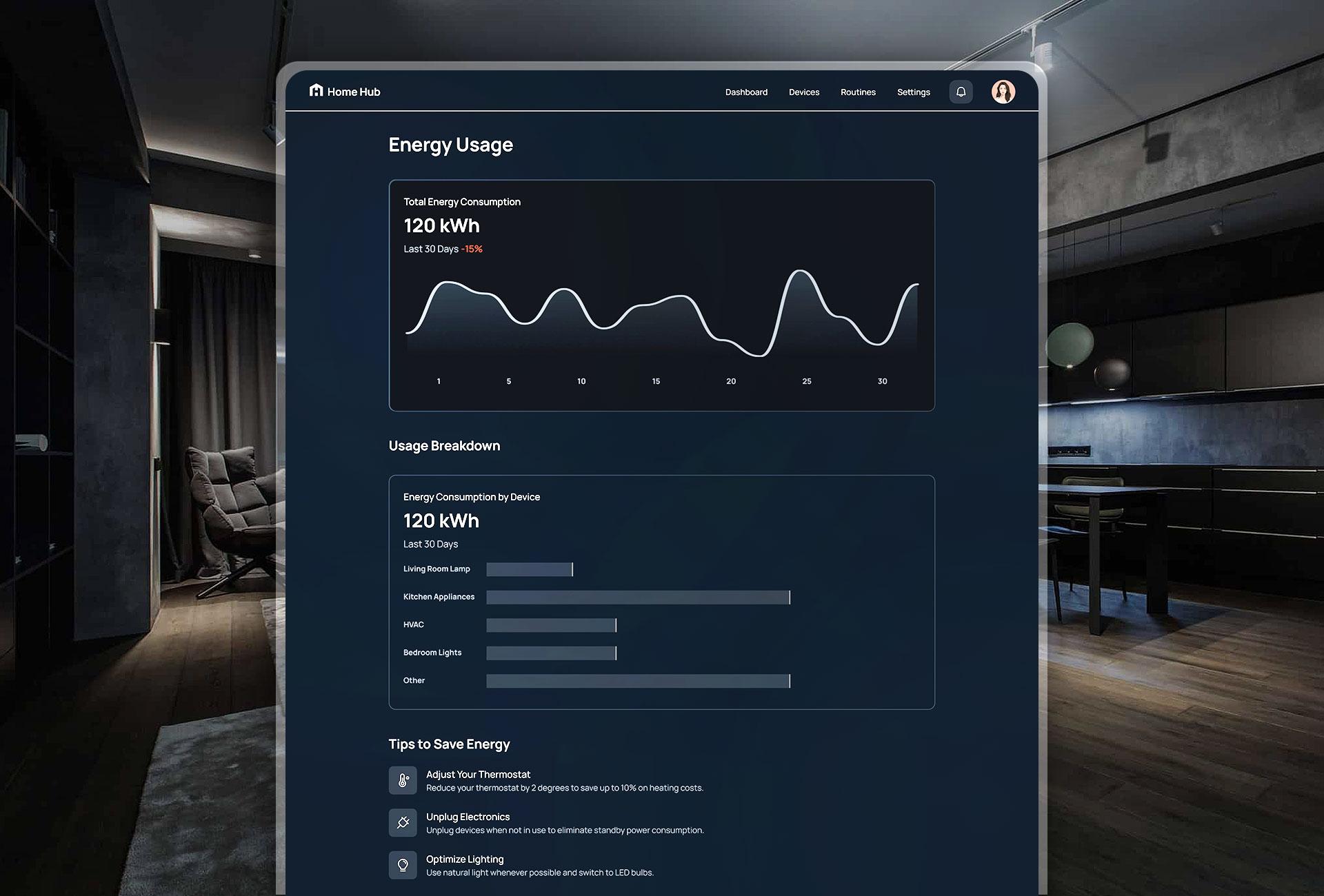1324x896 pixels.
Task: Click the Unplug Electronics tip title
Action: [468, 817]
